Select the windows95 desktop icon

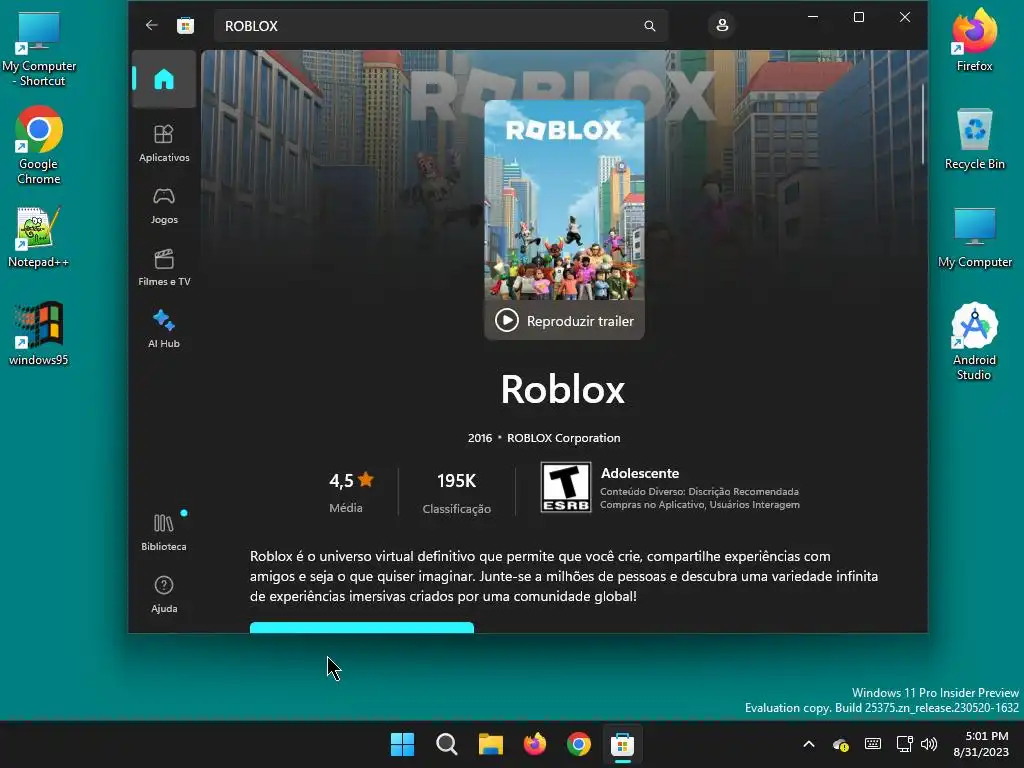click(39, 333)
